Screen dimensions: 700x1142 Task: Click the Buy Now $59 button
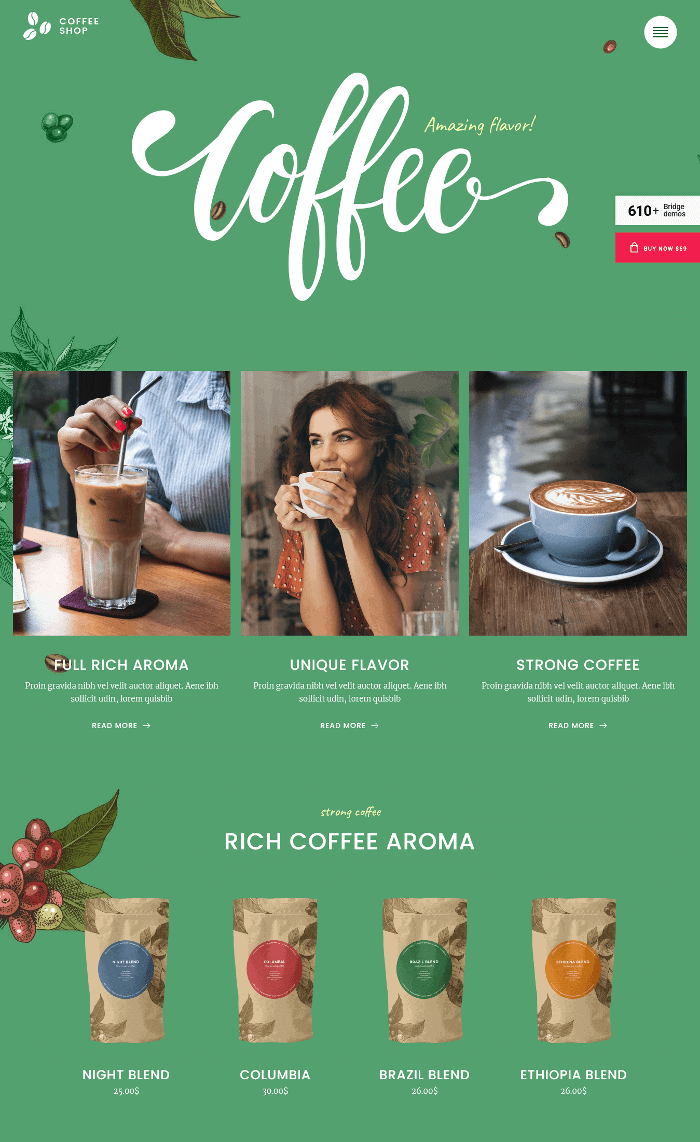(x=657, y=248)
